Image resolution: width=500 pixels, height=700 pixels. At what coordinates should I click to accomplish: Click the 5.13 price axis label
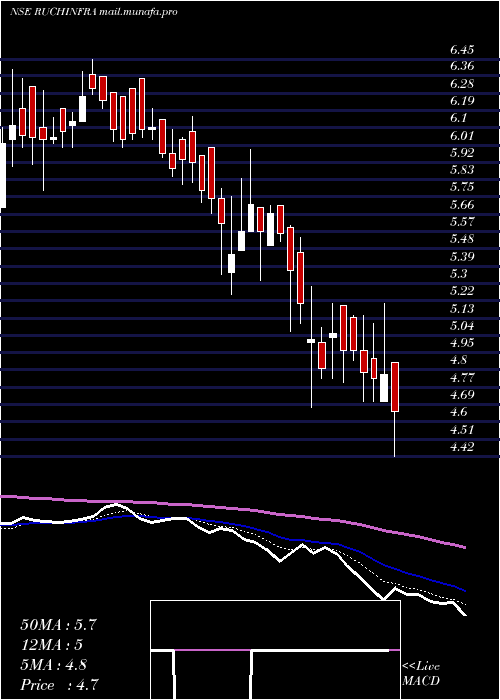(x=462, y=308)
